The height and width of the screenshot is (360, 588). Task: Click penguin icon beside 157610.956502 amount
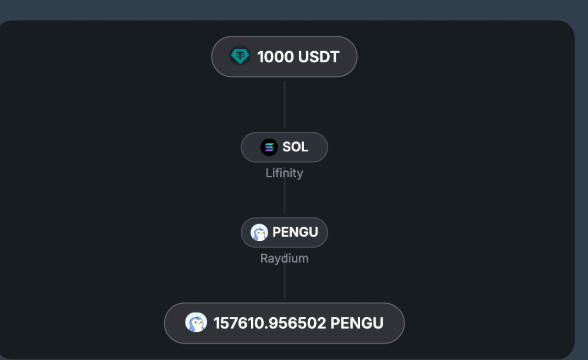[196, 322]
